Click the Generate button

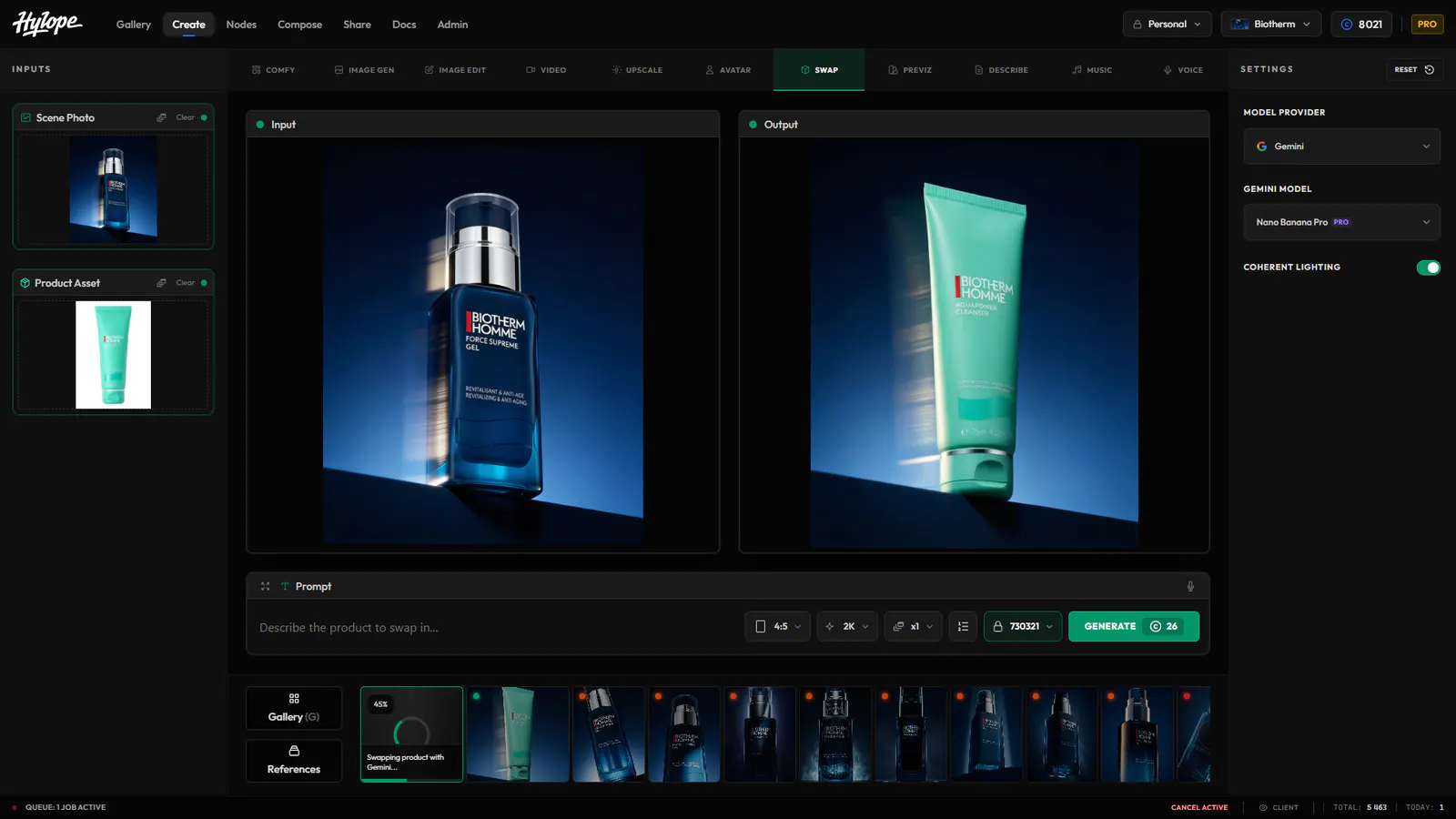click(x=1134, y=626)
